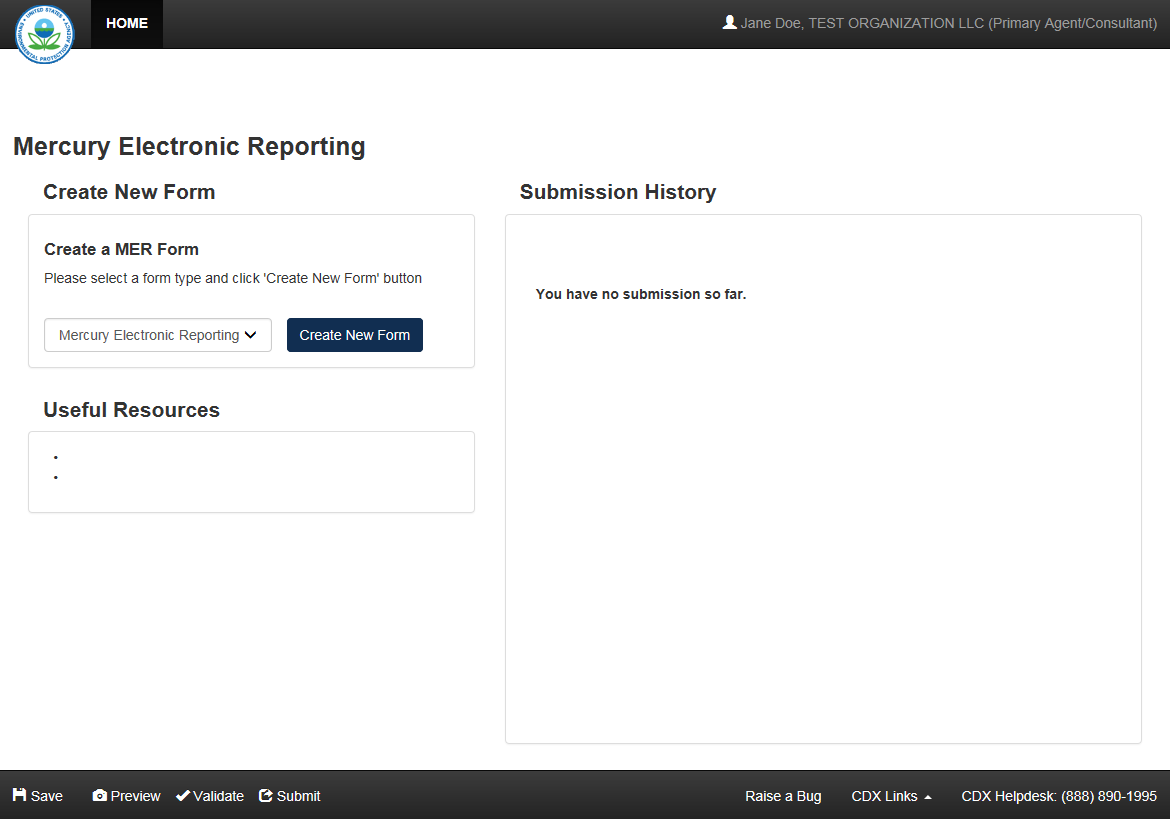Click the first bullet in Useful Resources
This screenshot has width=1170, height=819.
click(x=56, y=458)
